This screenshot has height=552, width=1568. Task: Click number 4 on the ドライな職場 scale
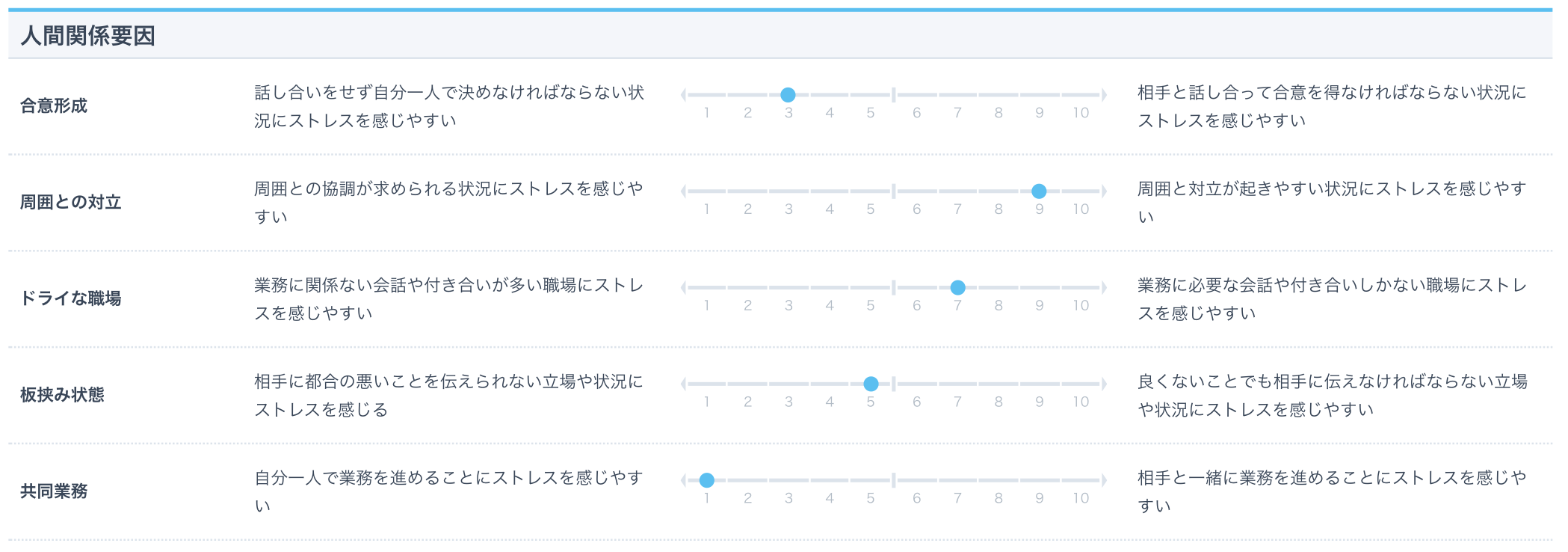click(x=830, y=306)
